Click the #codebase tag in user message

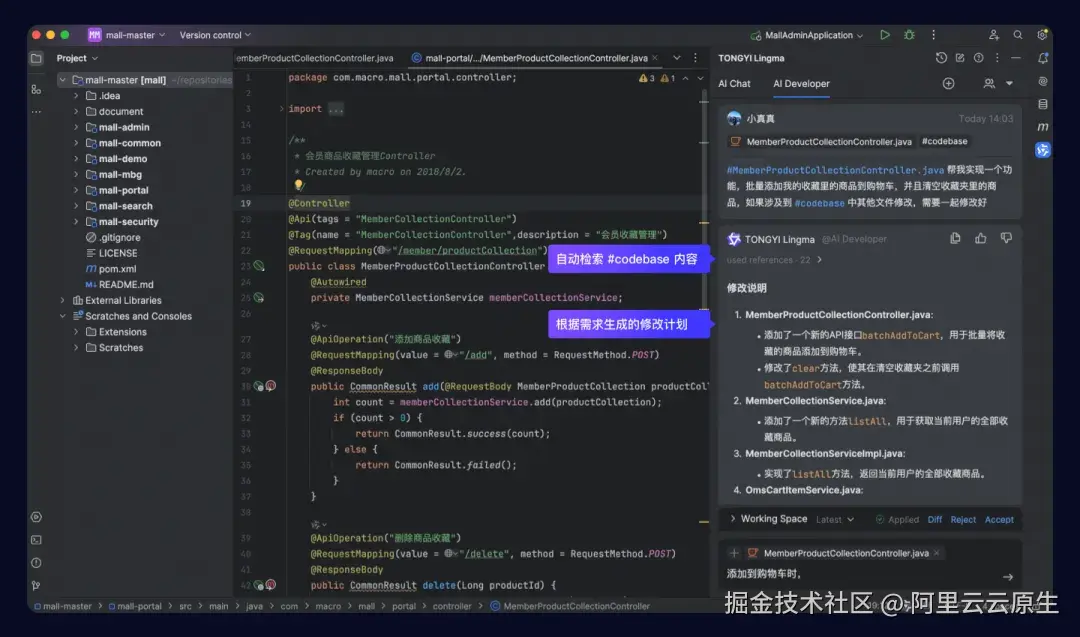click(x=944, y=141)
